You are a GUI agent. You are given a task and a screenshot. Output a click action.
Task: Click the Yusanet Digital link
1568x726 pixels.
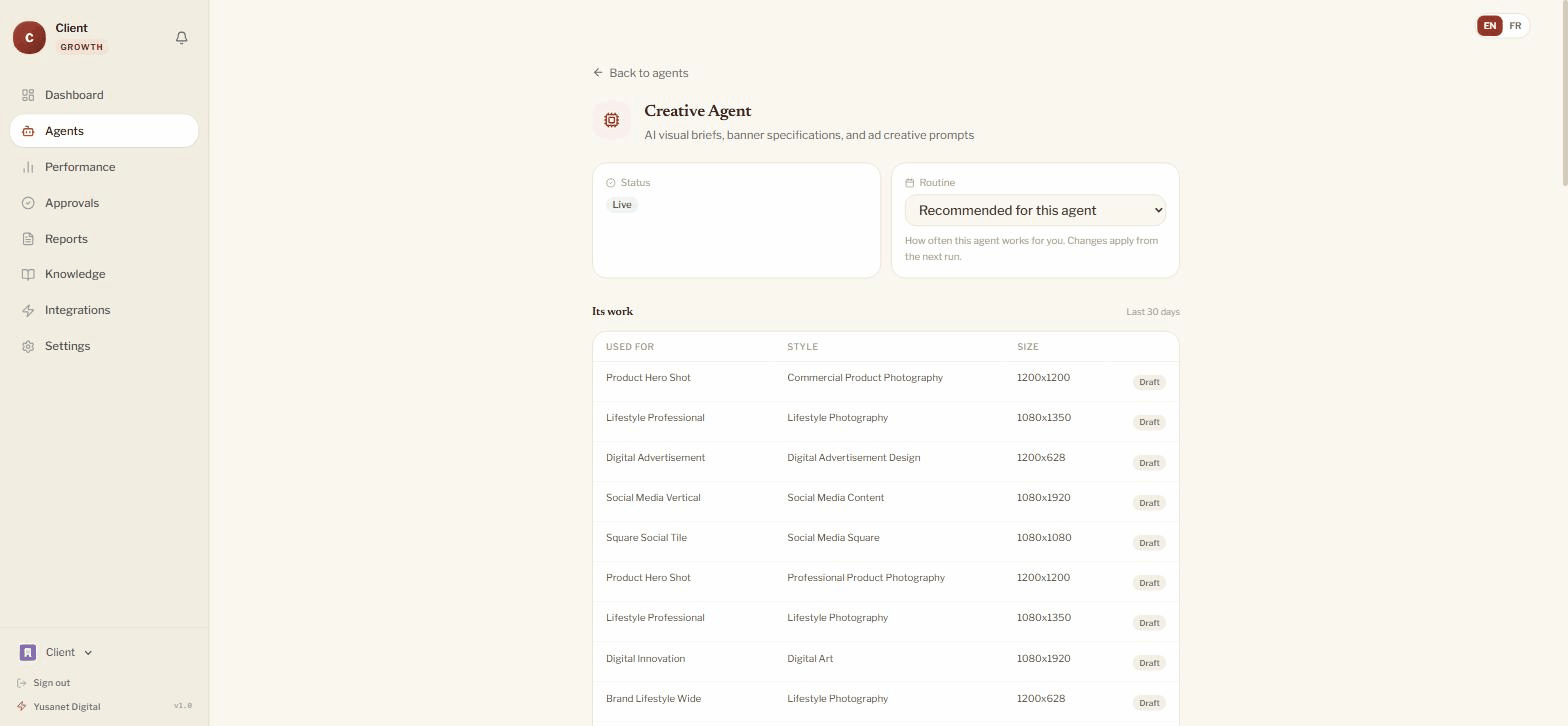(x=59, y=707)
